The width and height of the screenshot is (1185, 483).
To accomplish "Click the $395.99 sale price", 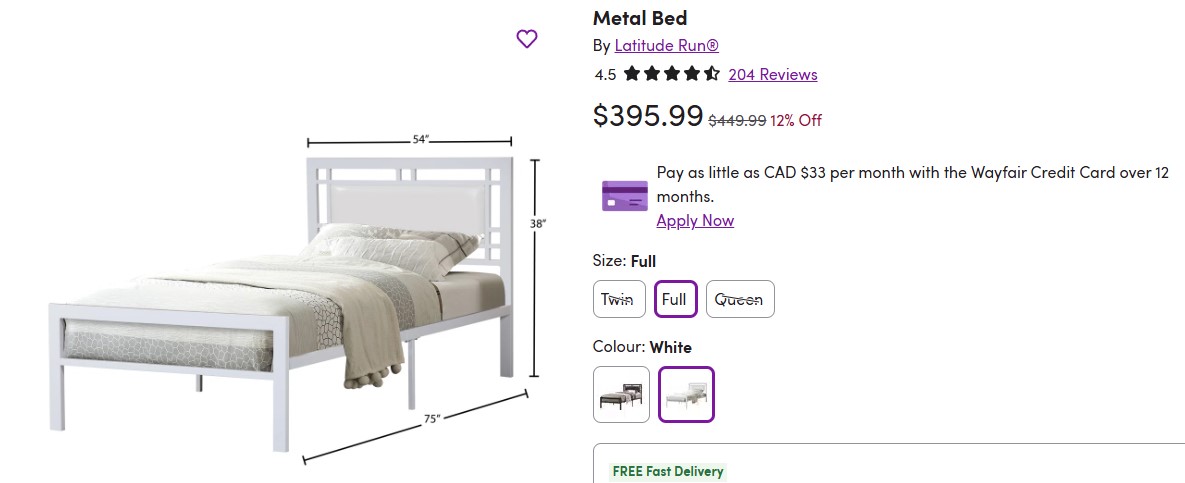I will click(x=648, y=116).
